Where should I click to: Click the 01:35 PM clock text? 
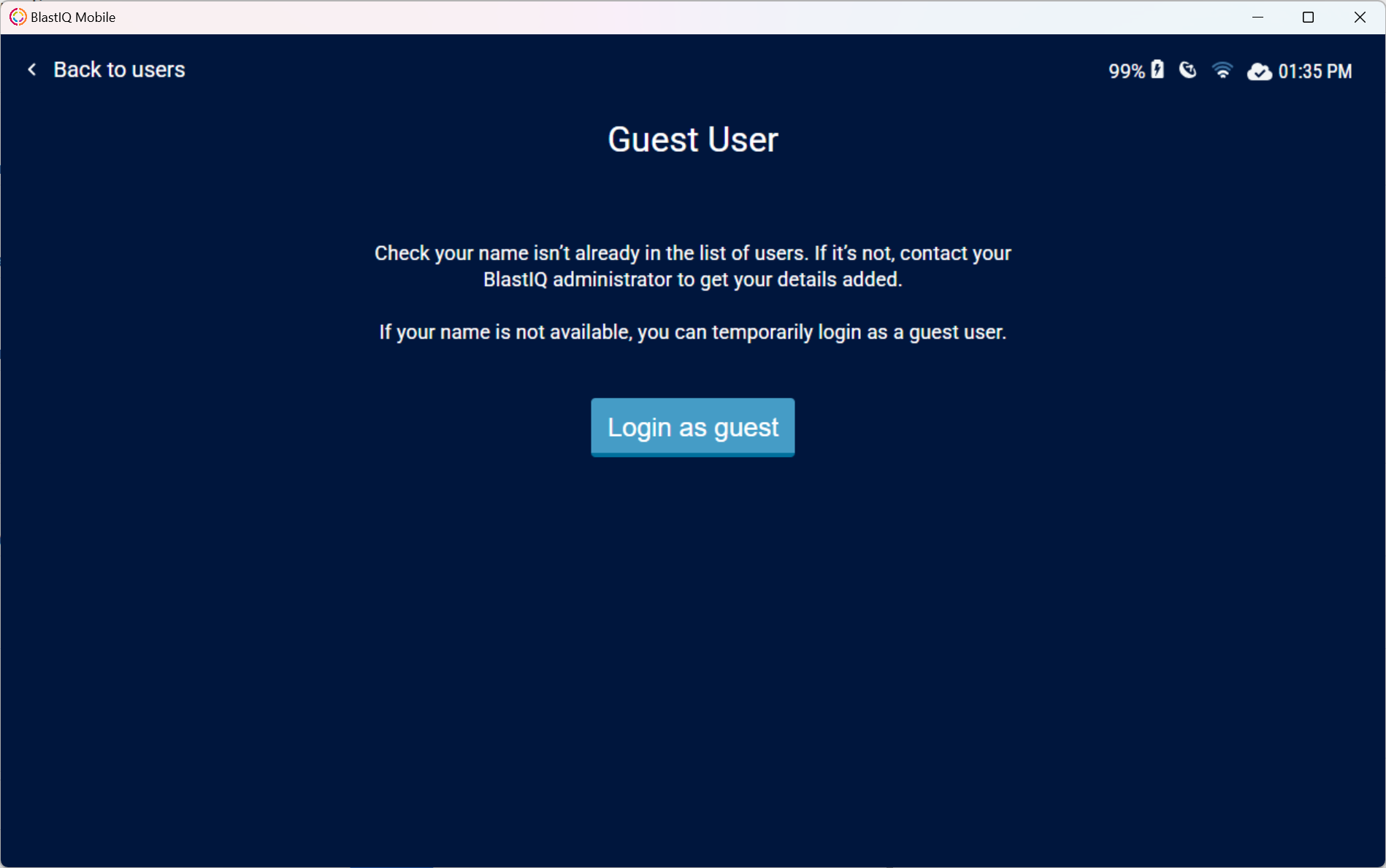1315,71
